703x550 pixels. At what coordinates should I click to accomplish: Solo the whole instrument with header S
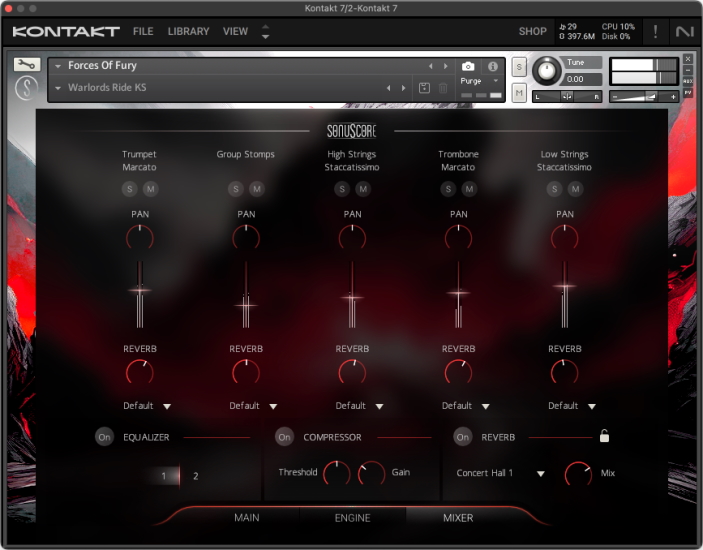tap(519, 67)
